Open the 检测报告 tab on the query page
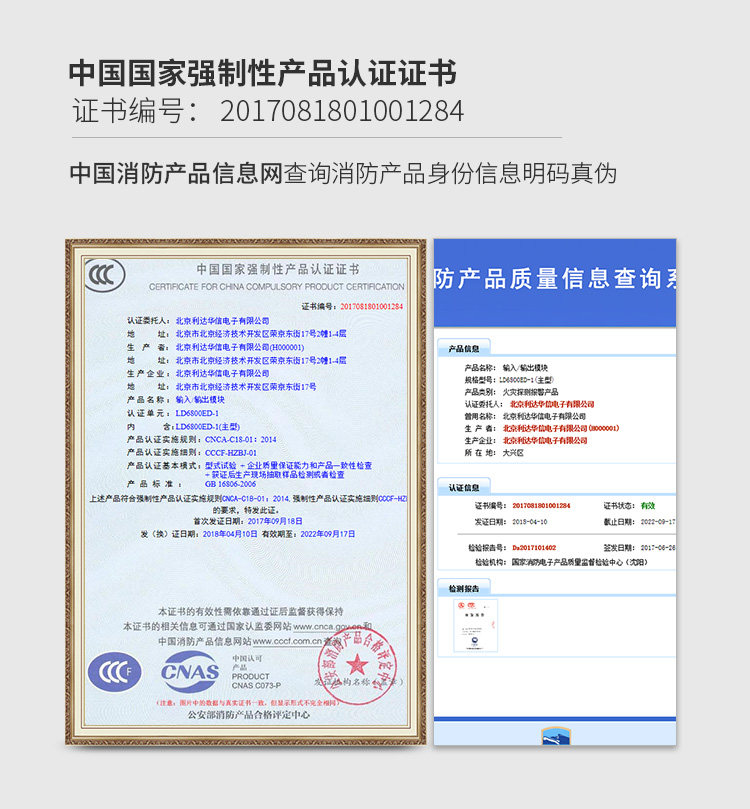The width and height of the screenshot is (750, 809). tap(463, 588)
